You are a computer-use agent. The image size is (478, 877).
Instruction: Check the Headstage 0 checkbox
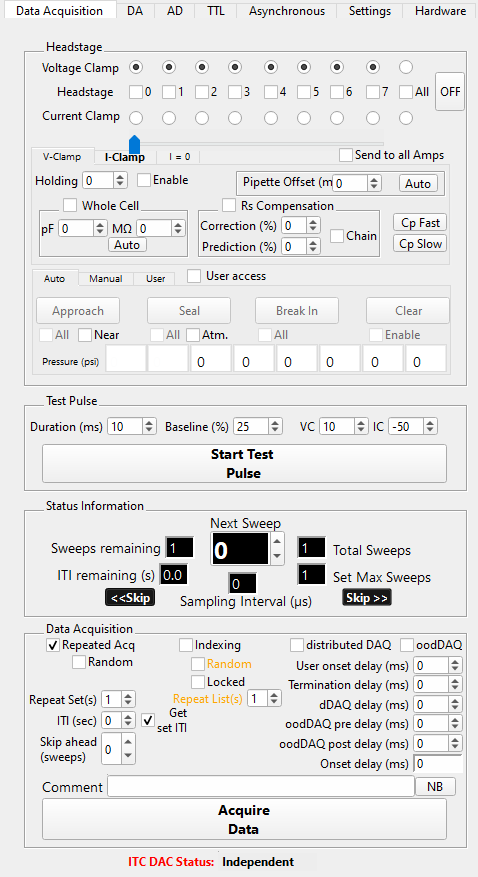click(x=136, y=92)
